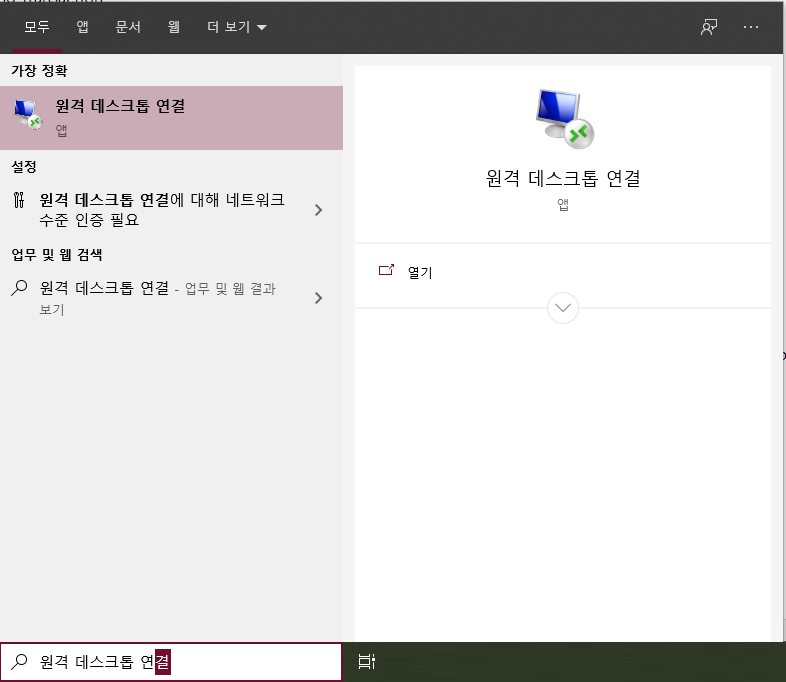Click 열기 to open the app
Image resolution: width=786 pixels, height=682 pixels.
click(420, 273)
